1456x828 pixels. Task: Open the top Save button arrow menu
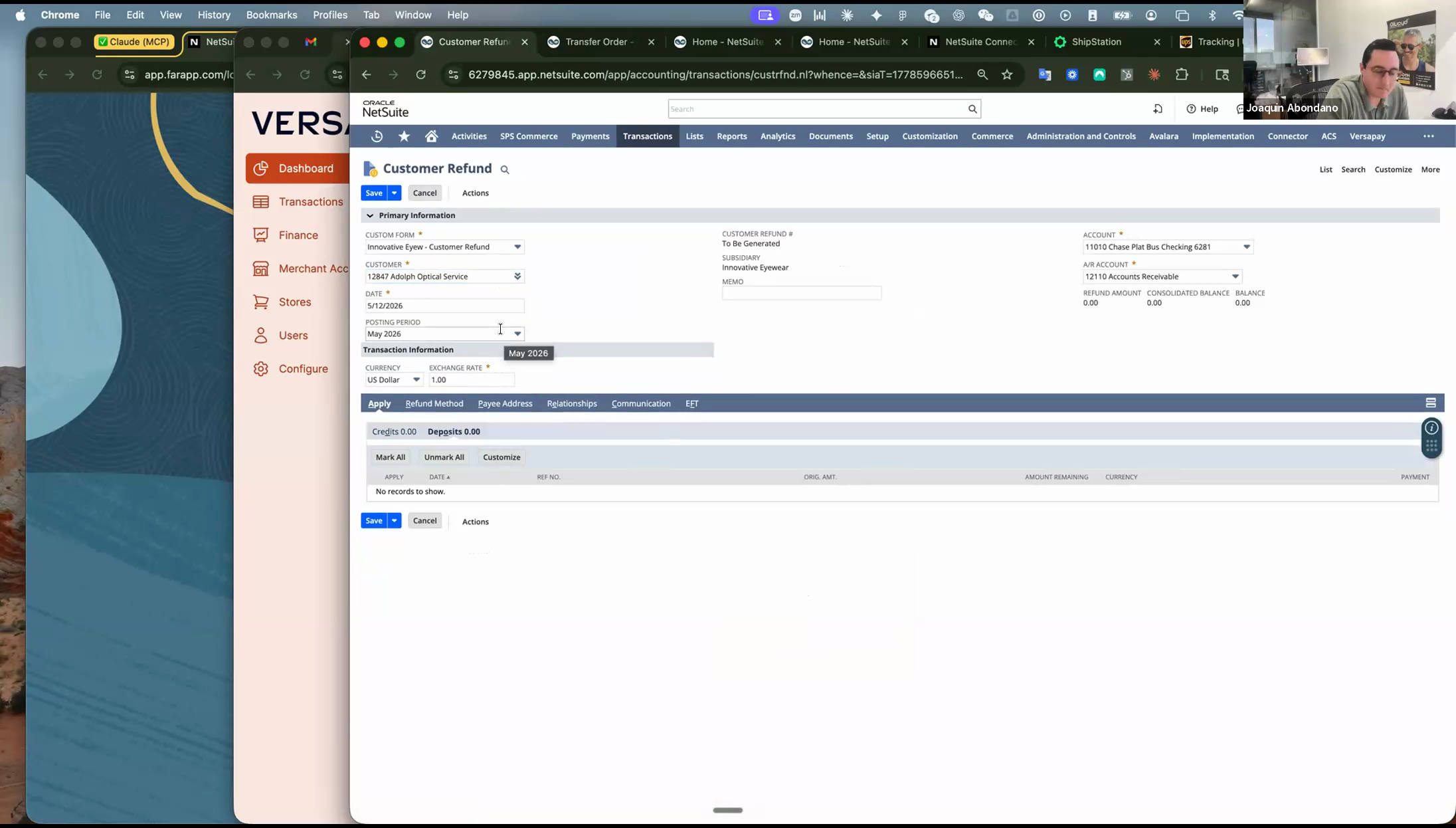click(395, 193)
